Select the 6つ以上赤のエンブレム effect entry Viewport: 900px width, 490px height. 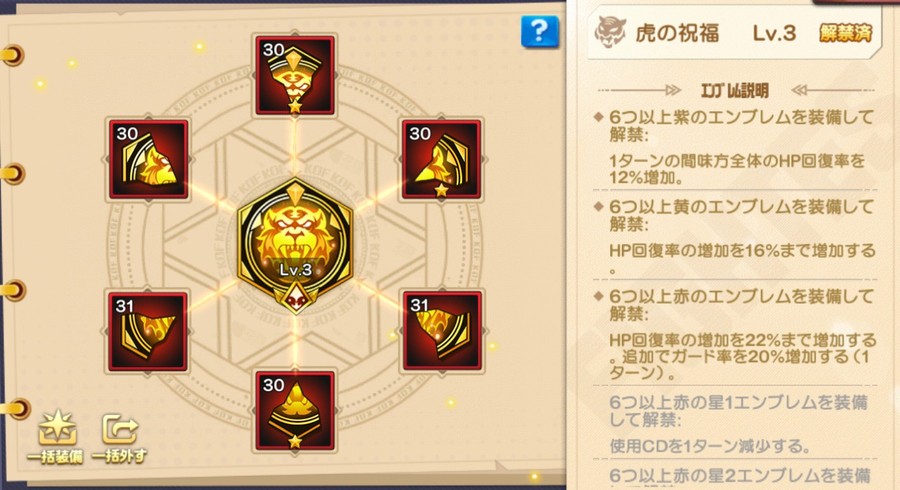(x=735, y=335)
